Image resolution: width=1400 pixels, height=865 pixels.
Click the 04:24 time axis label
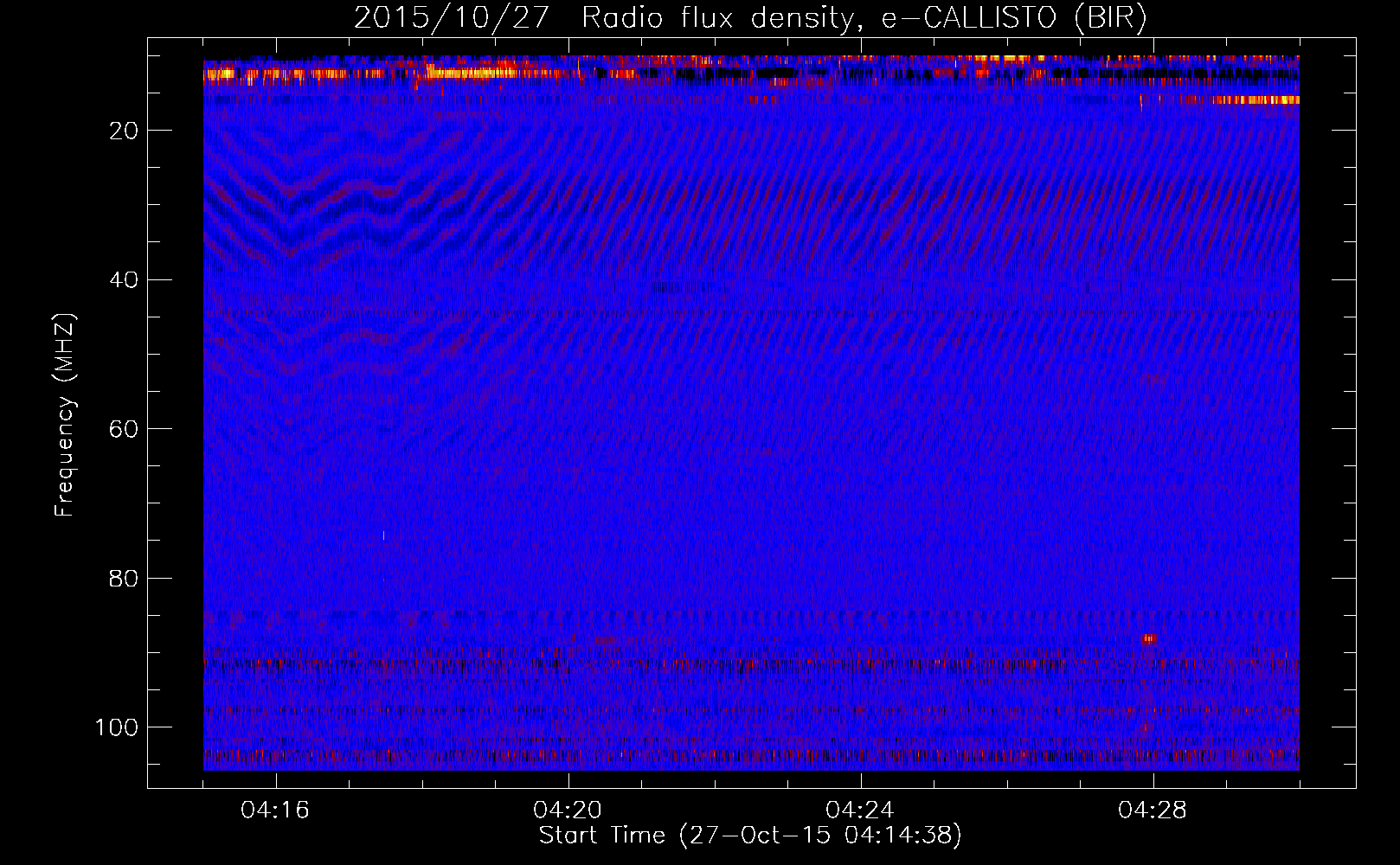pos(860,811)
